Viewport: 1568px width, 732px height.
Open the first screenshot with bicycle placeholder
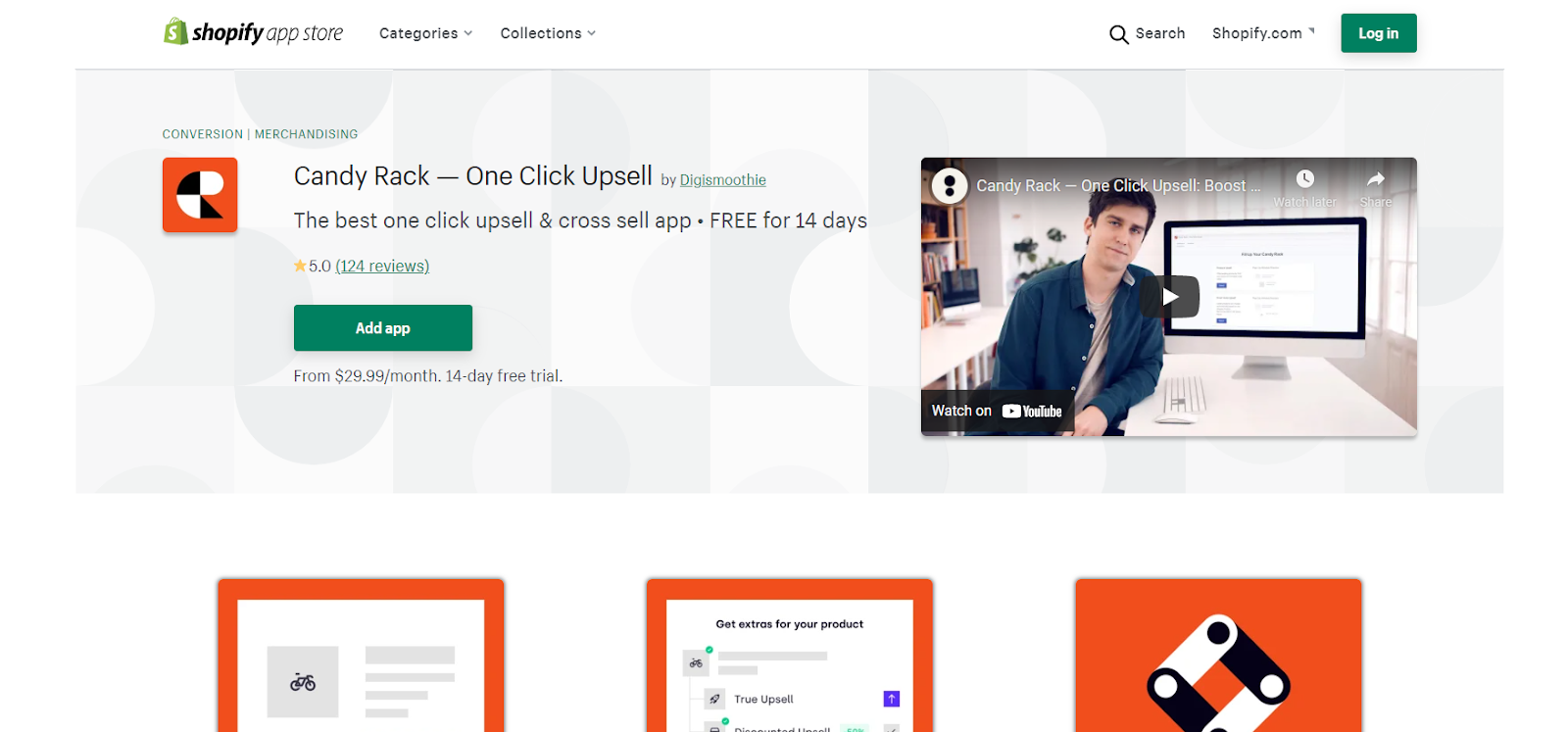(x=361, y=656)
